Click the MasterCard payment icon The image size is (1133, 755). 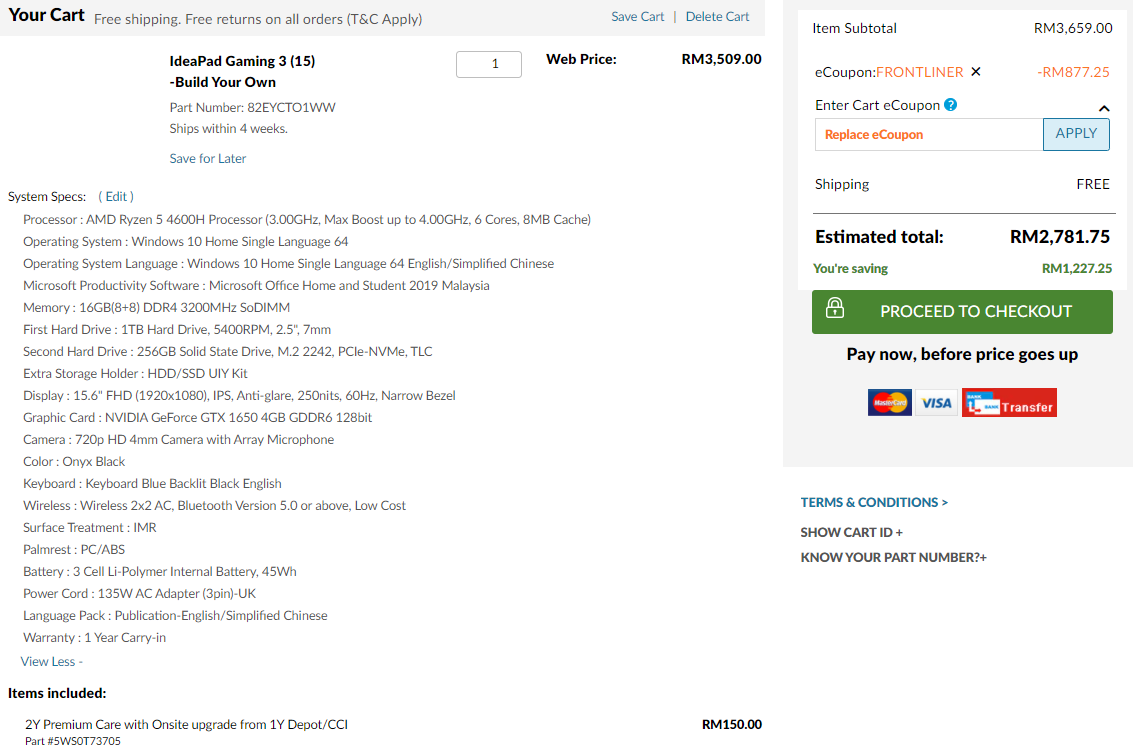[889, 403]
